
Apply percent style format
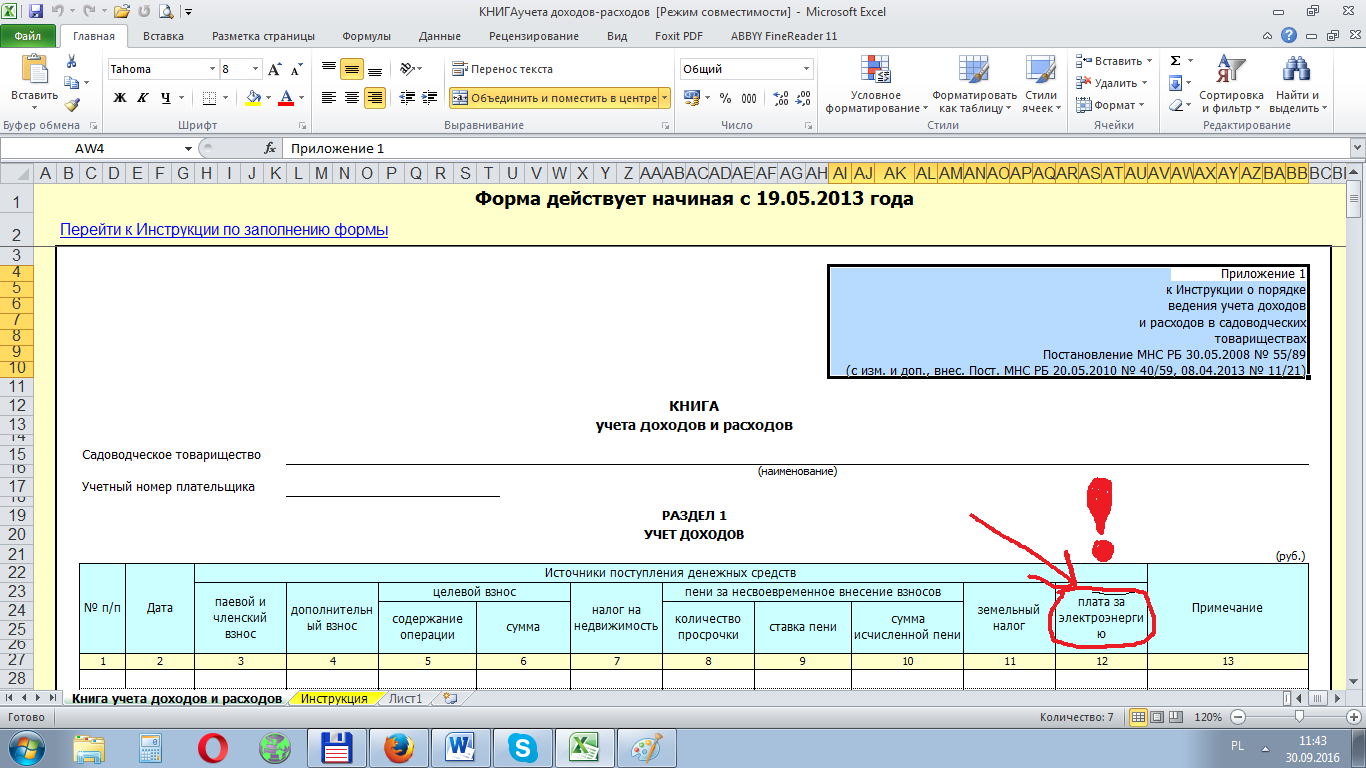click(725, 98)
